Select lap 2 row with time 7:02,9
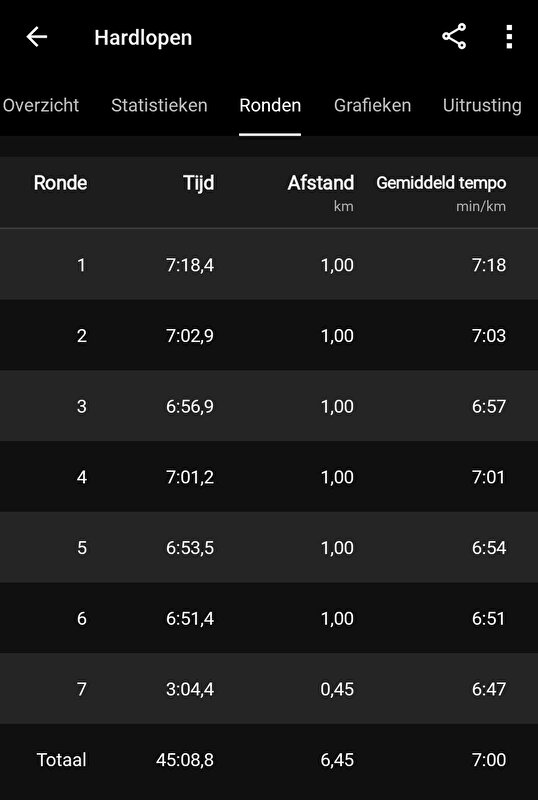Viewport: 538px width, 800px height. [x=269, y=335]
